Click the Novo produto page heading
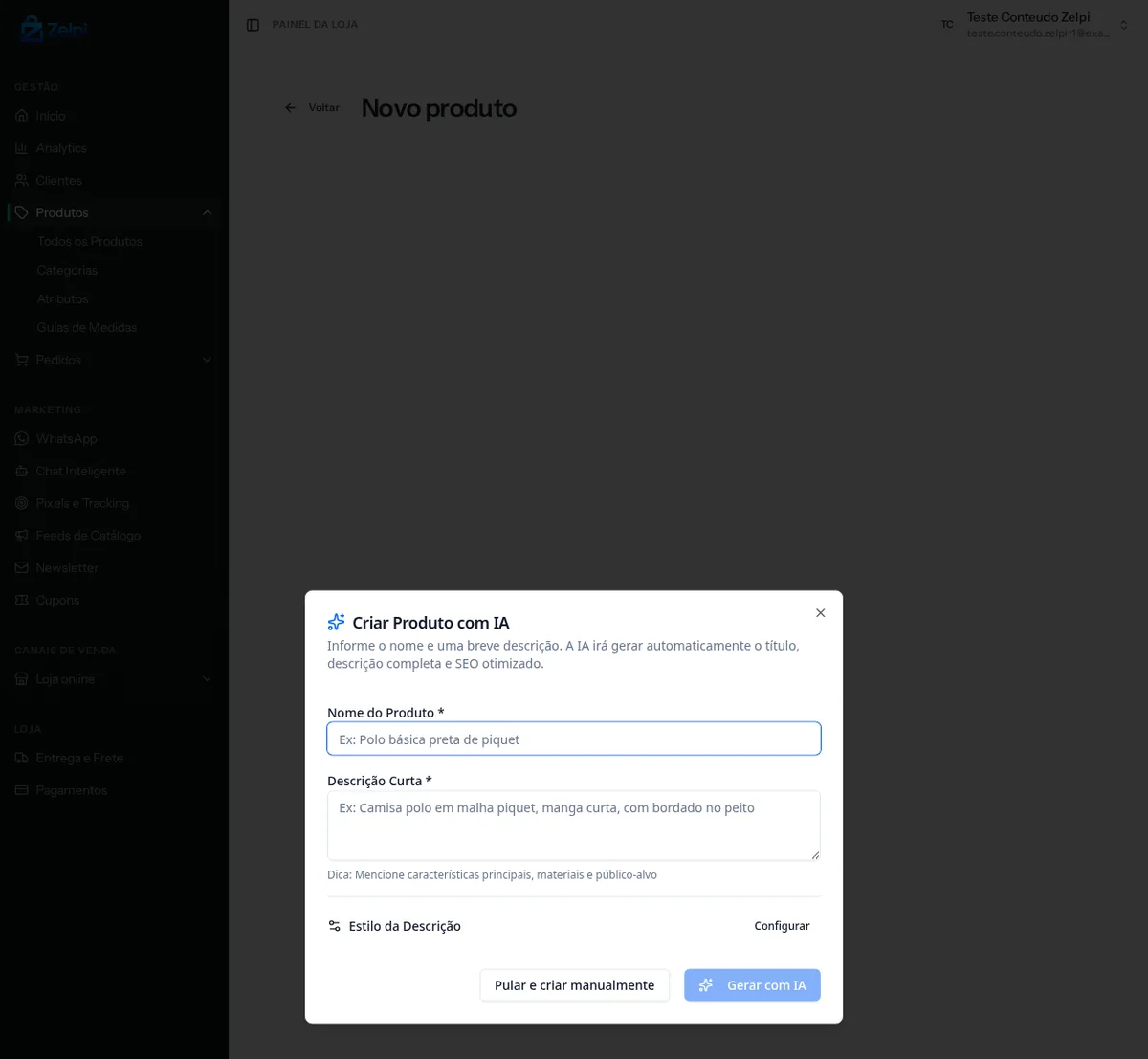This screenshot has width=1148, height=1059. click(439, 108)
